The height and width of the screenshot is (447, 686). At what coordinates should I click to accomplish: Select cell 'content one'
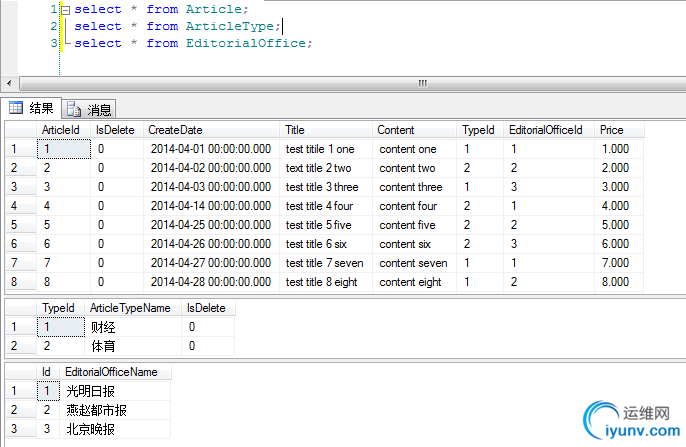click(414, 149)
